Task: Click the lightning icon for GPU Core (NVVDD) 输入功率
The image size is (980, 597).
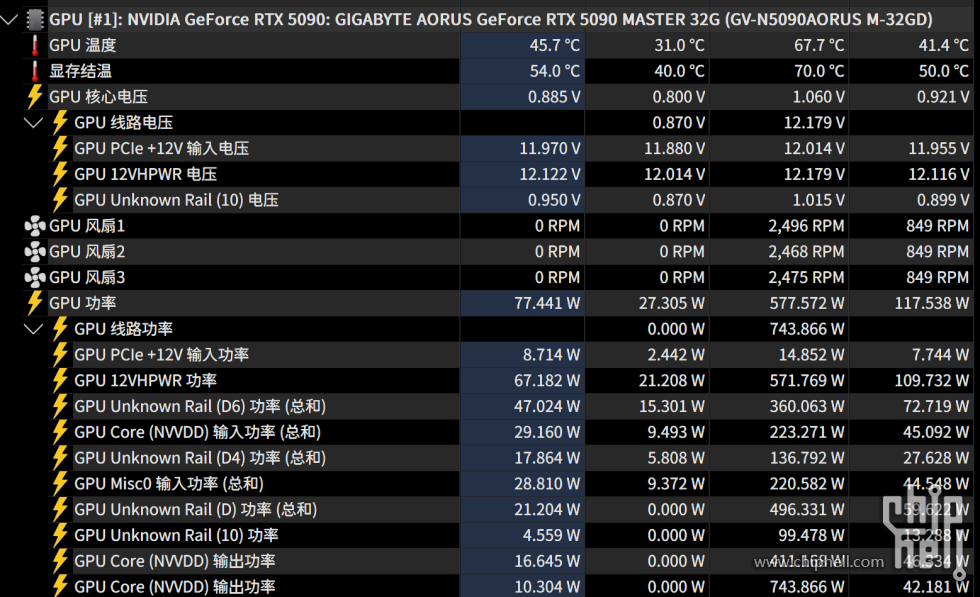Action: 60,432
